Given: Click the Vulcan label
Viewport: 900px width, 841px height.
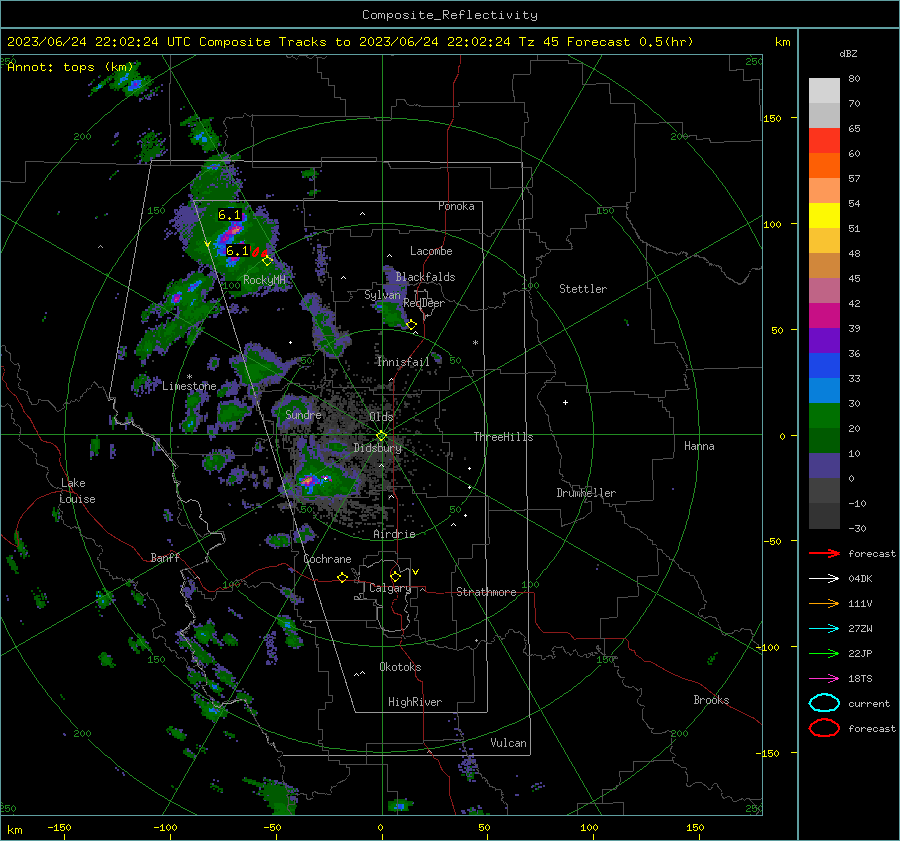Looking at the screenshot, I should pyautogui.click(x=509, y=743).
